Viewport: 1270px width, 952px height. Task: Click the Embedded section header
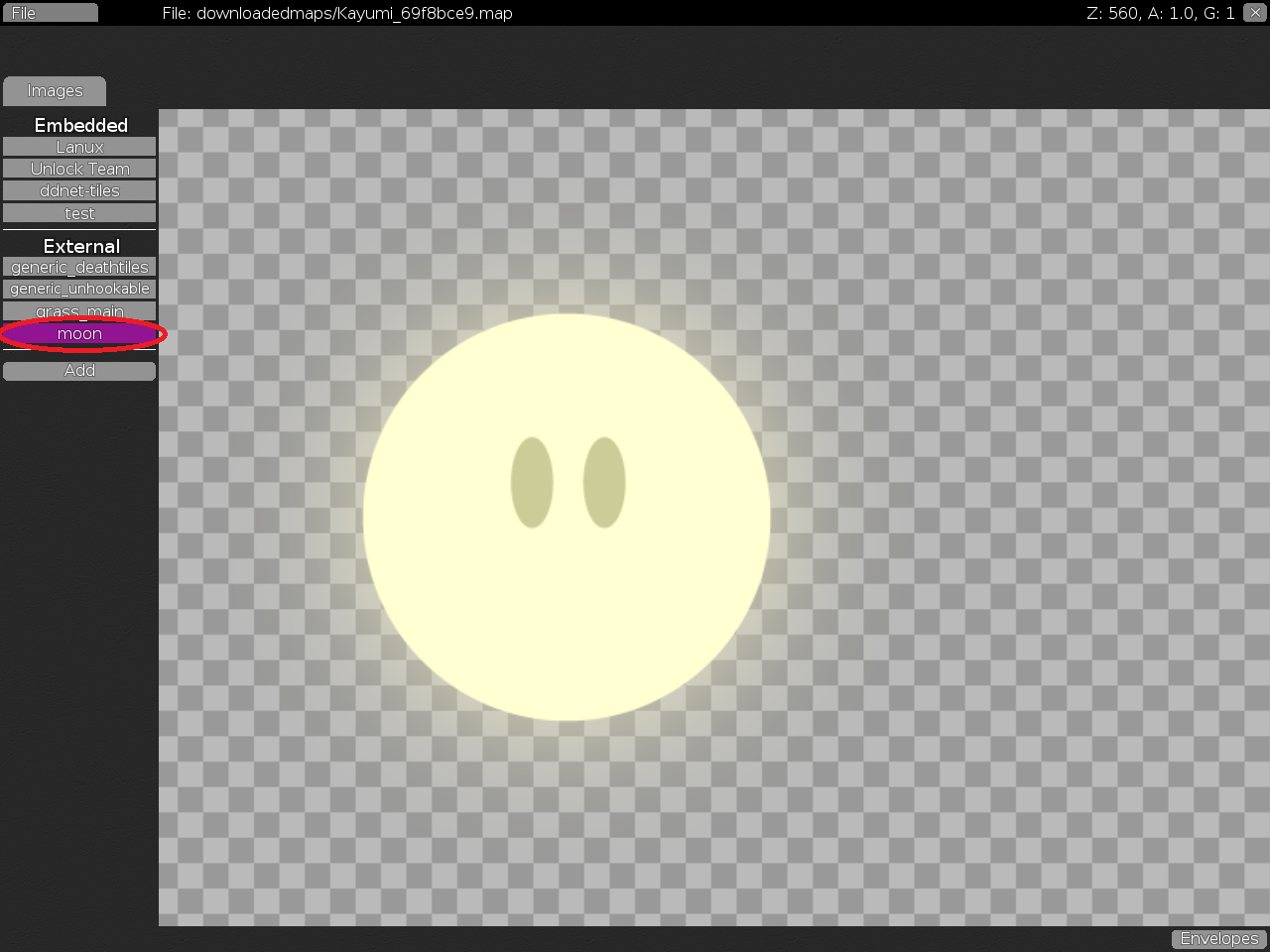(x=80, y=125)
